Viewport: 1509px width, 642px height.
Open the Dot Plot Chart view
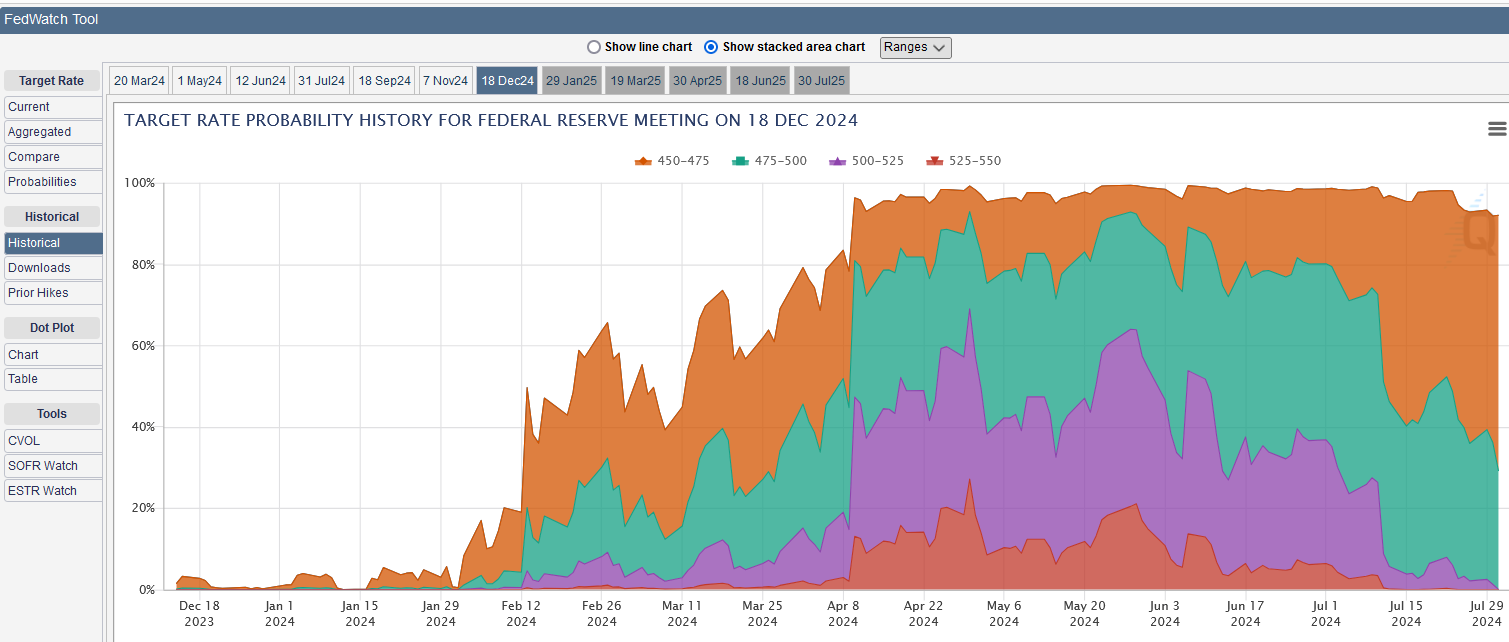click(53, 355)
